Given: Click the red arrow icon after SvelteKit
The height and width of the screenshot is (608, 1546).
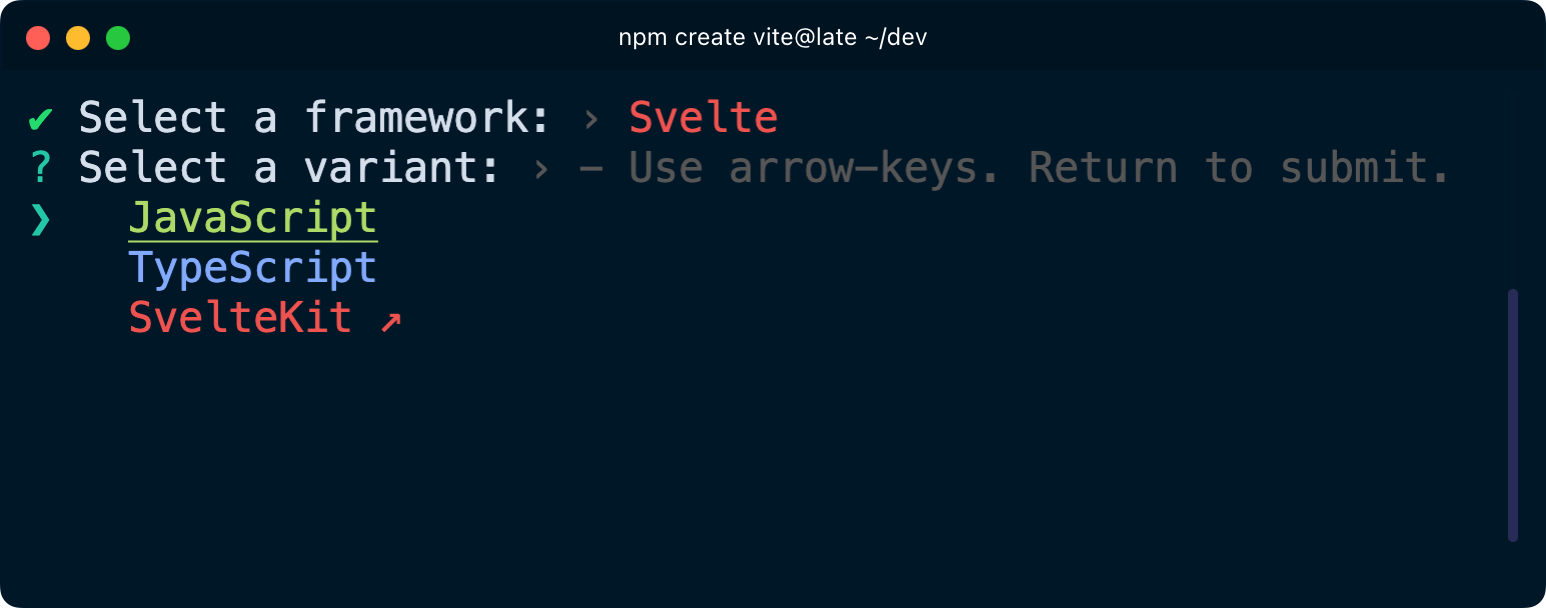Looking at the screenshot, I should (x=391, y=320).
